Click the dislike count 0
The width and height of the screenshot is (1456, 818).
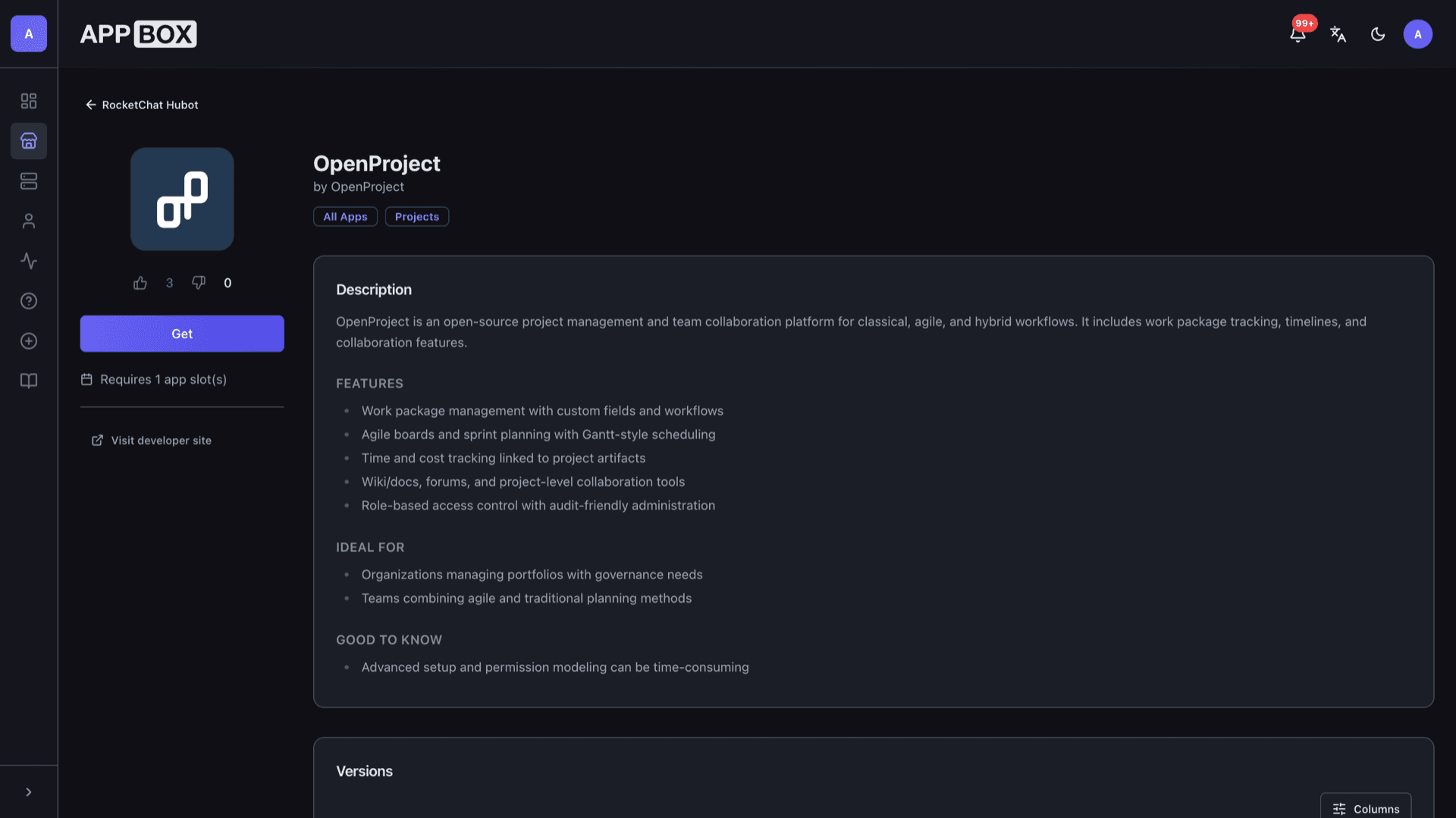coord(227,283)
